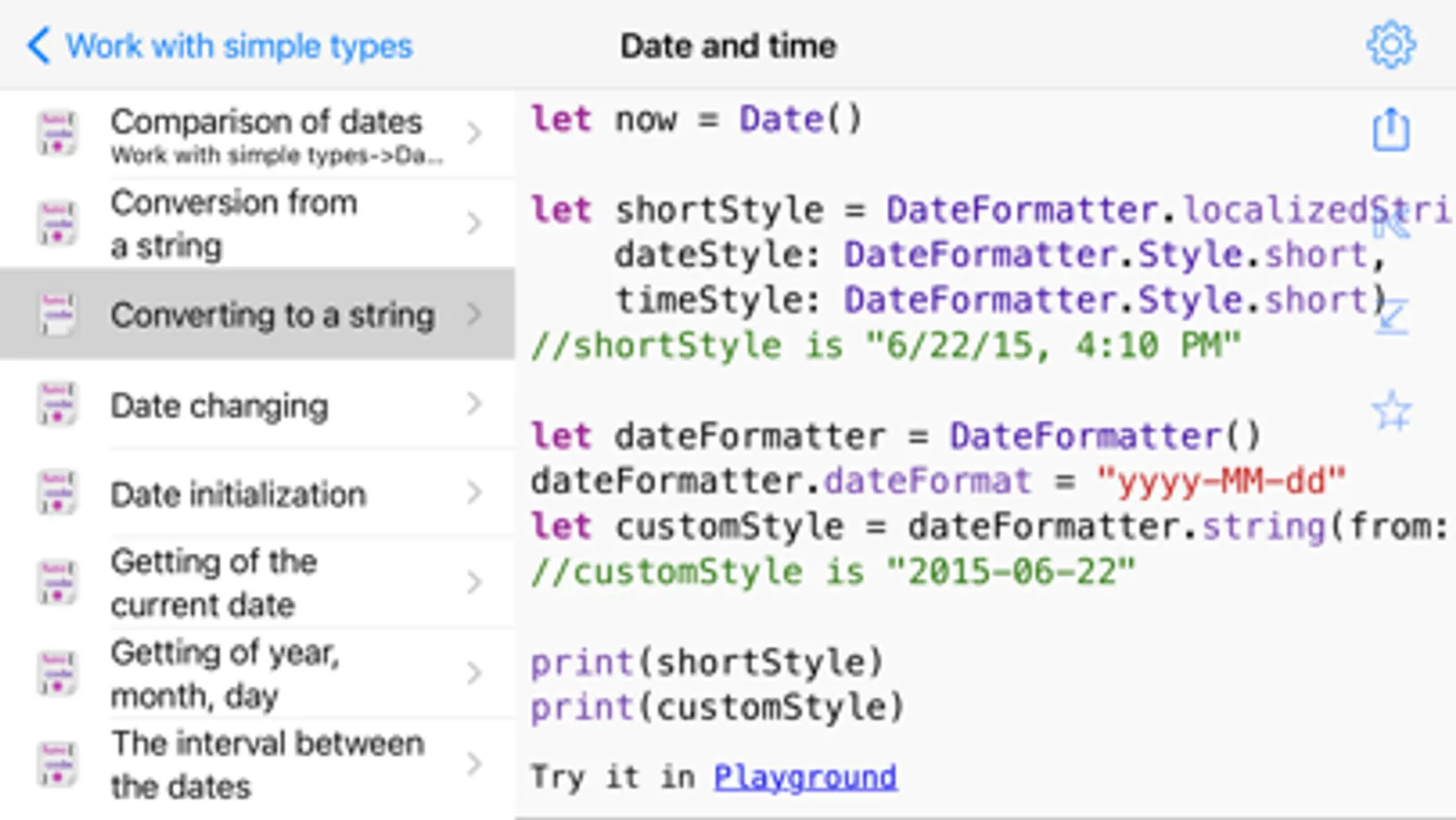Viewport: 1456px width, 820px height.
Task: Open the settings gear icon
Action: pos(1390,45)
